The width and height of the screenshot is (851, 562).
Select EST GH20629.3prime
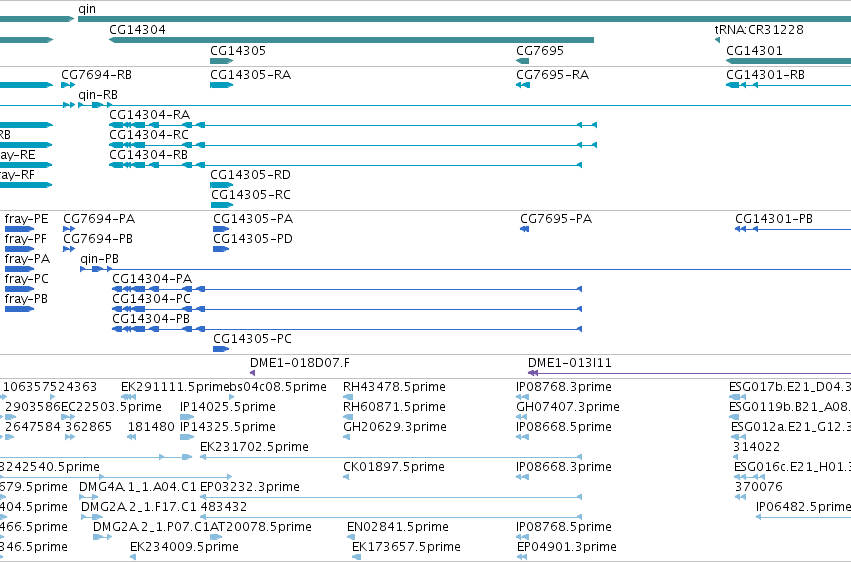tap(346, 437)
